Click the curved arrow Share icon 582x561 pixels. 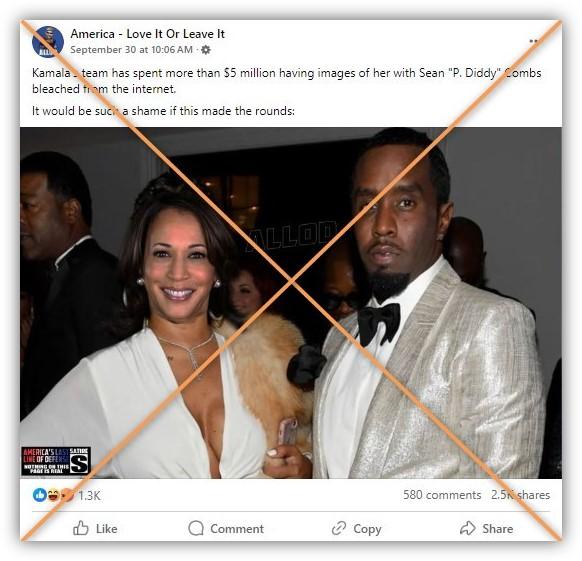coord(468,528)
